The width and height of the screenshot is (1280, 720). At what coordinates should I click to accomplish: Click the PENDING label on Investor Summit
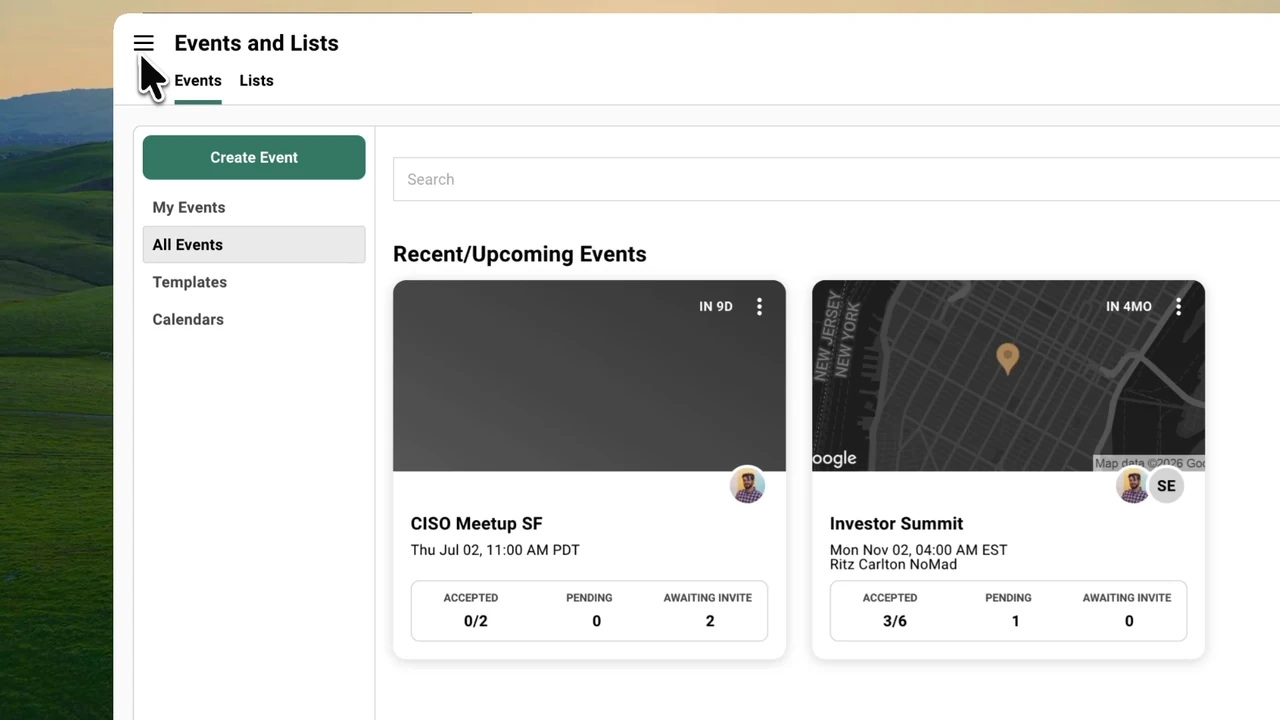click(x=1008, y=598)
